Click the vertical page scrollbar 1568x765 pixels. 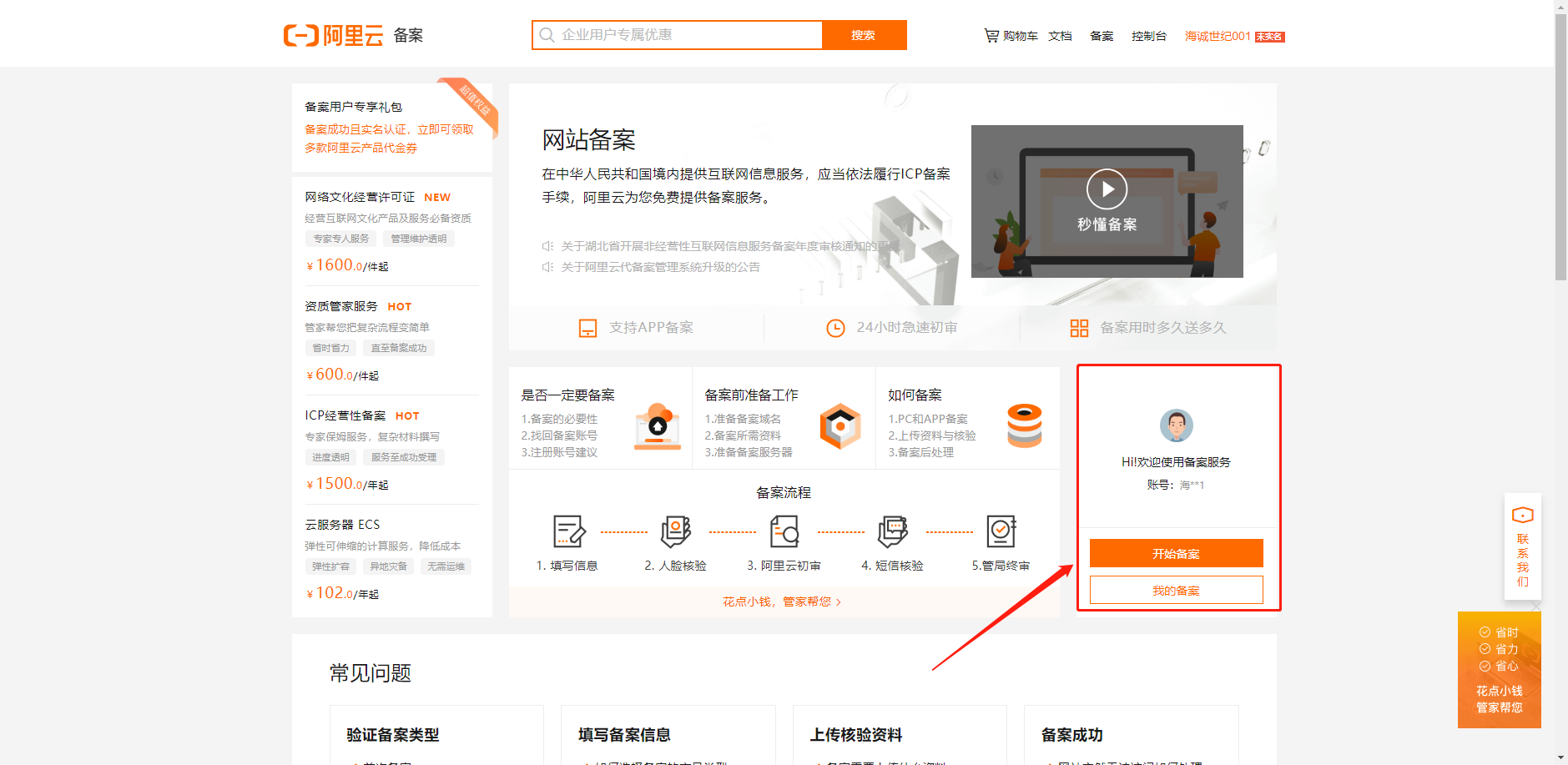(1560, 148)
